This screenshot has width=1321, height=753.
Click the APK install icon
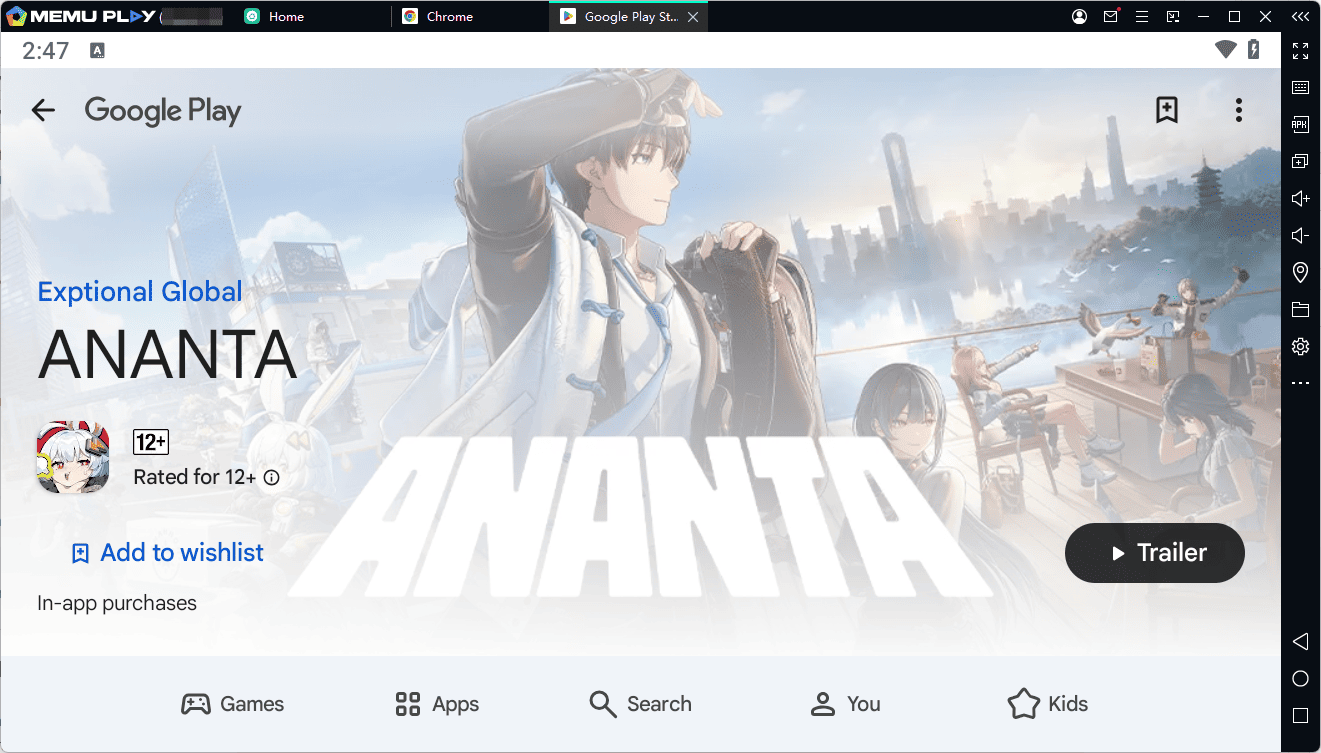(1300, 124)
